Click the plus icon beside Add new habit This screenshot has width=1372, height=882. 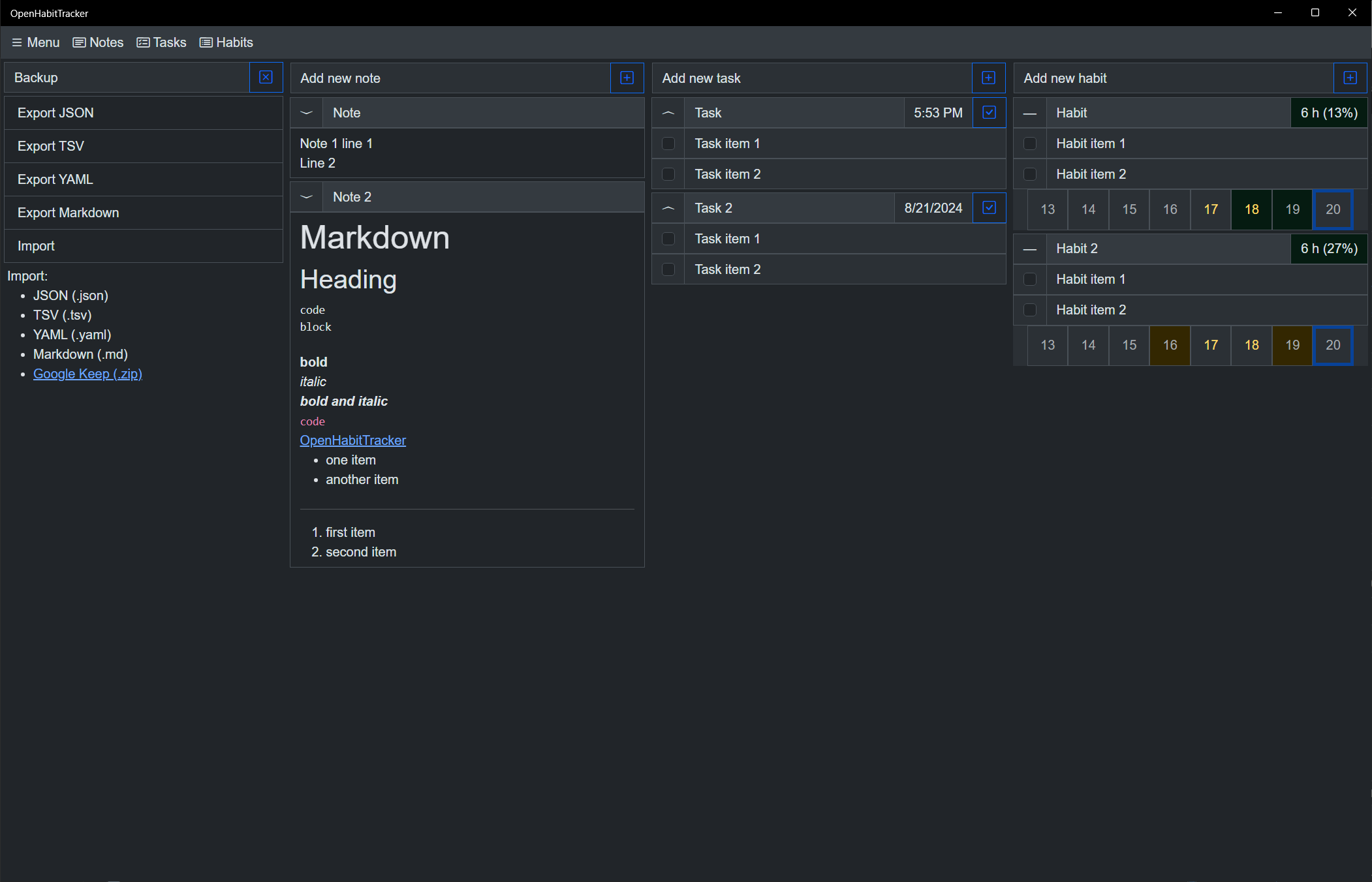coord(1350,78)
